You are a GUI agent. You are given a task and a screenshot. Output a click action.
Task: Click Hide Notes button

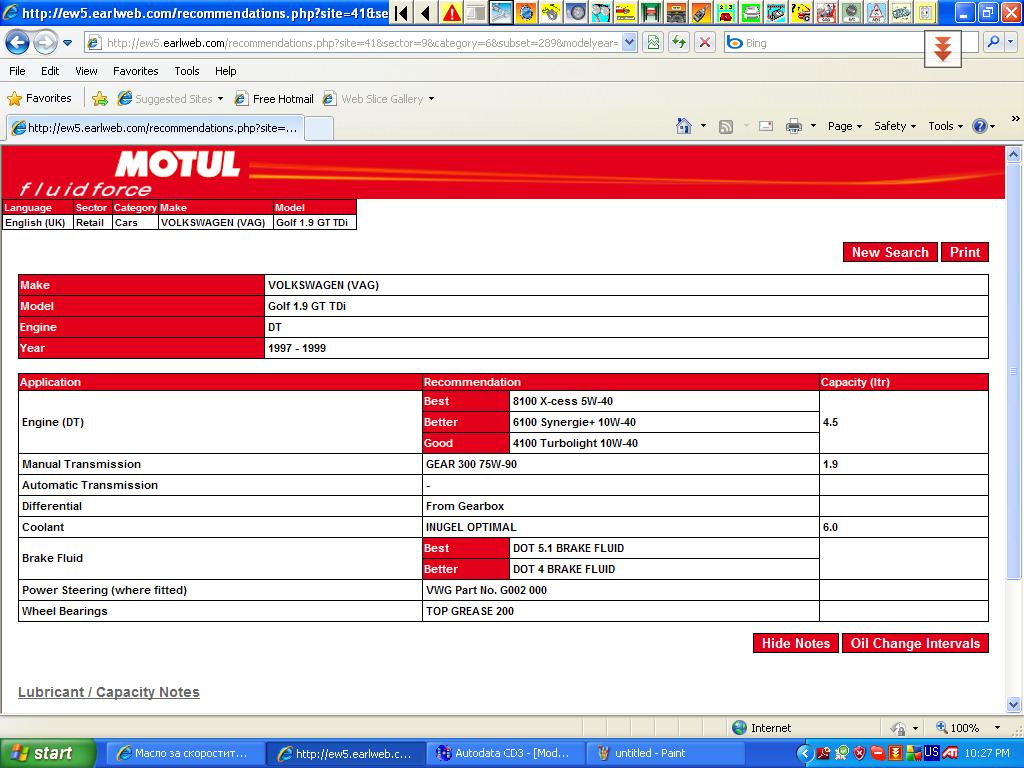click(x=795, y=643)
